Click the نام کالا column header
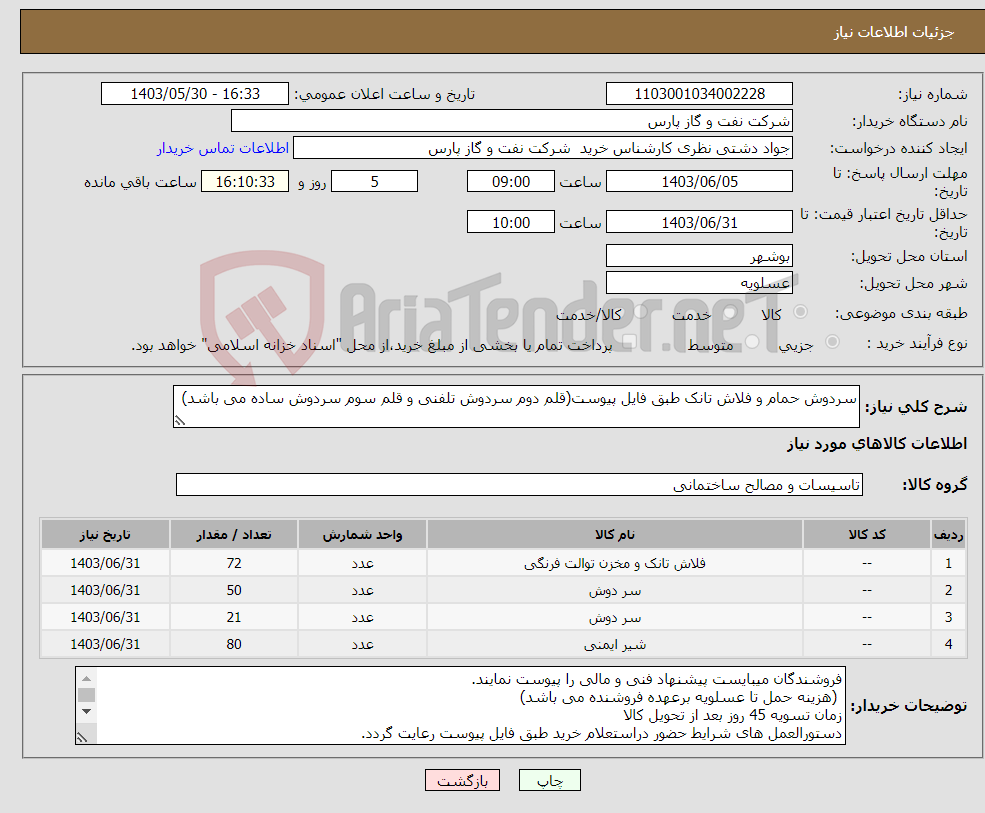This screenshot has width=985, height=813. pos(614,535)
